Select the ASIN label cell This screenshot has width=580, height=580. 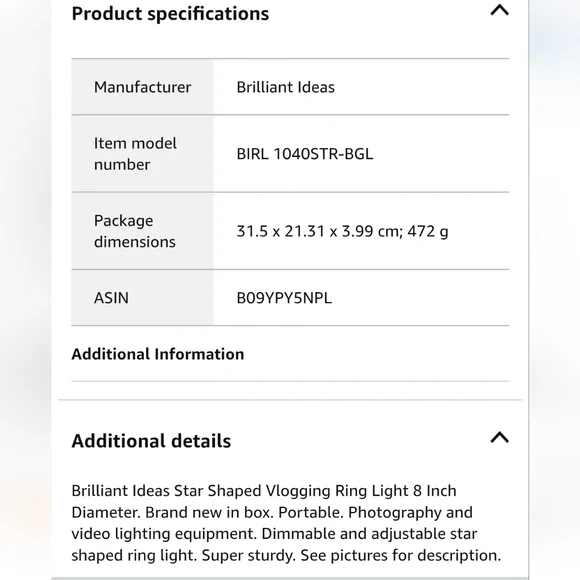click(x=142, y=298)
